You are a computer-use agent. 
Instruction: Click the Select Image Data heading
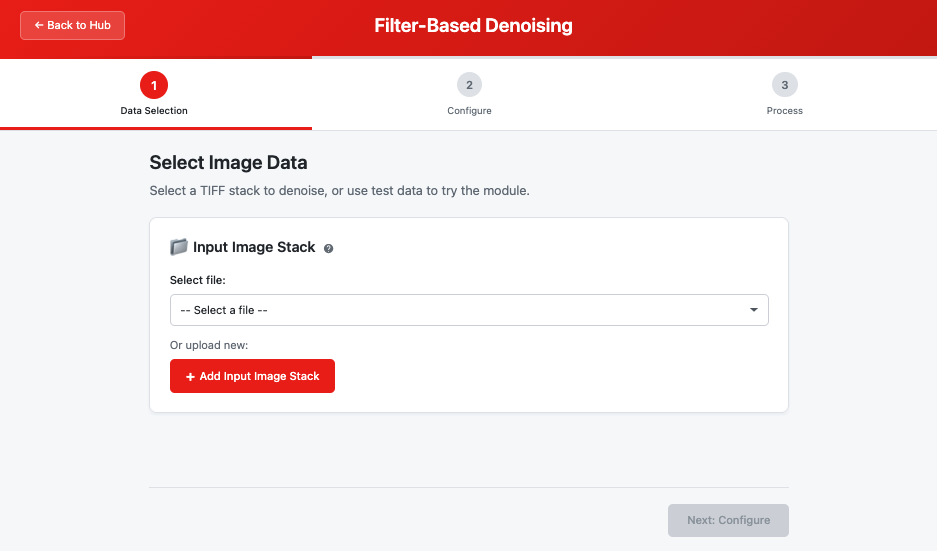(228, 163)
